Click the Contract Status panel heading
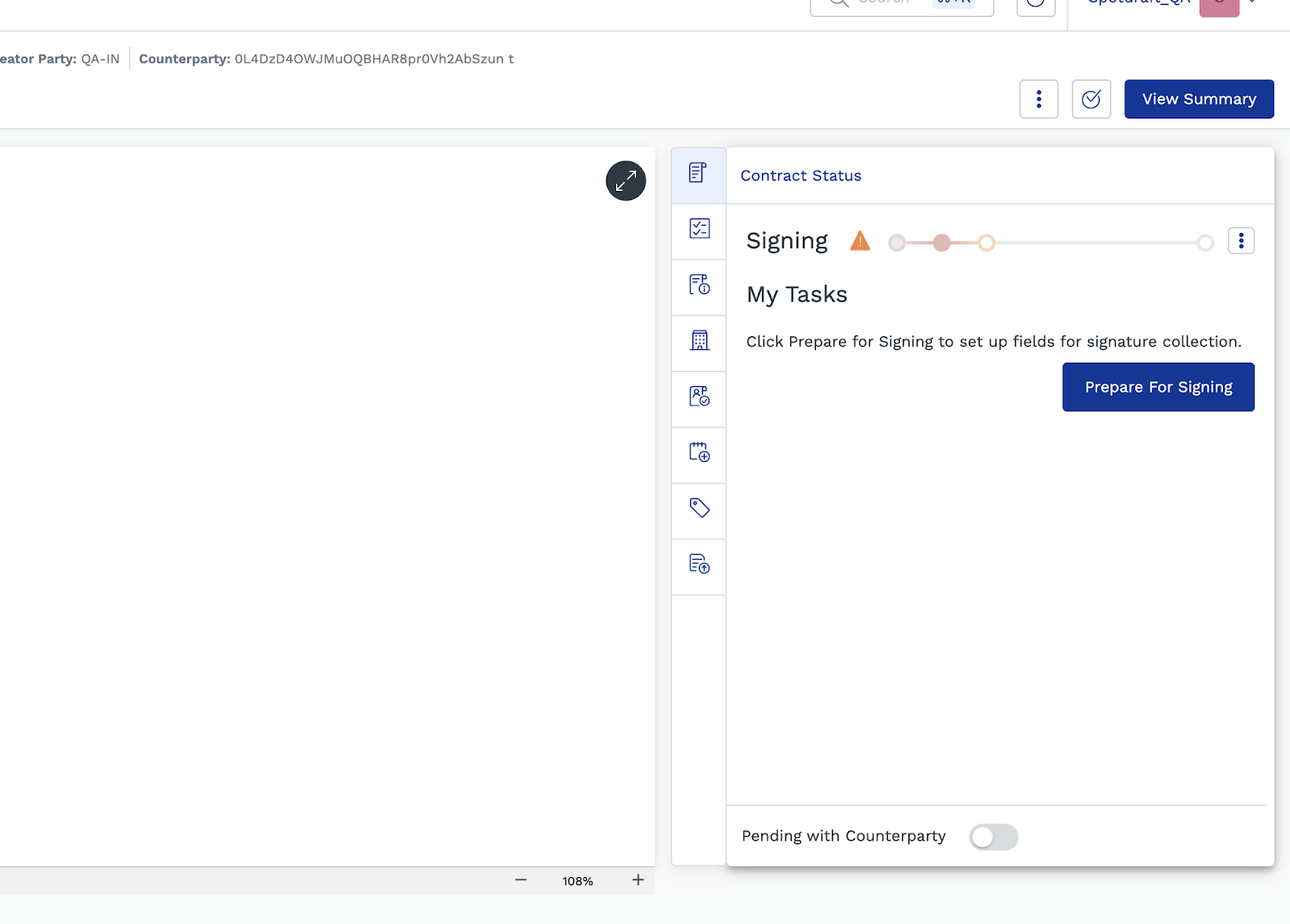 click(801, 176)
